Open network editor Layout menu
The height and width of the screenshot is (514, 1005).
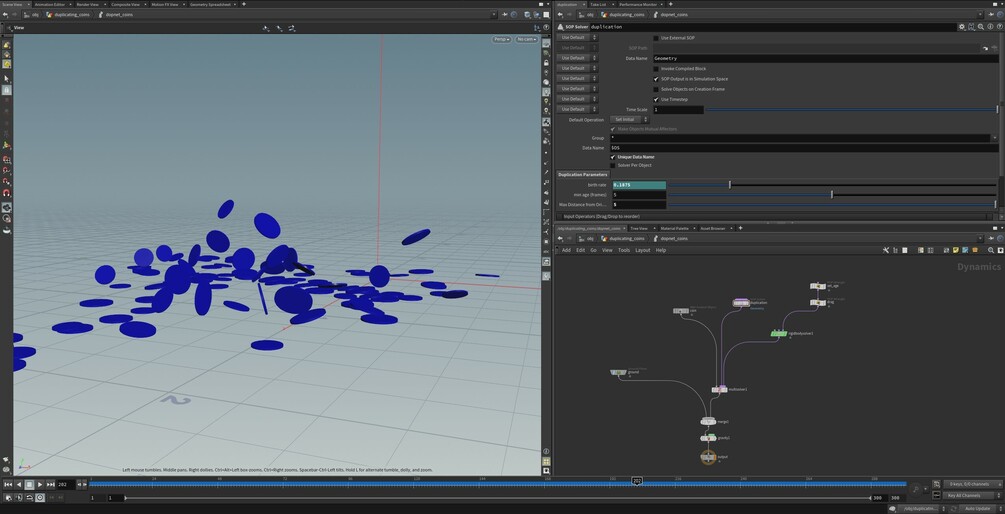[x=642, y=250]
